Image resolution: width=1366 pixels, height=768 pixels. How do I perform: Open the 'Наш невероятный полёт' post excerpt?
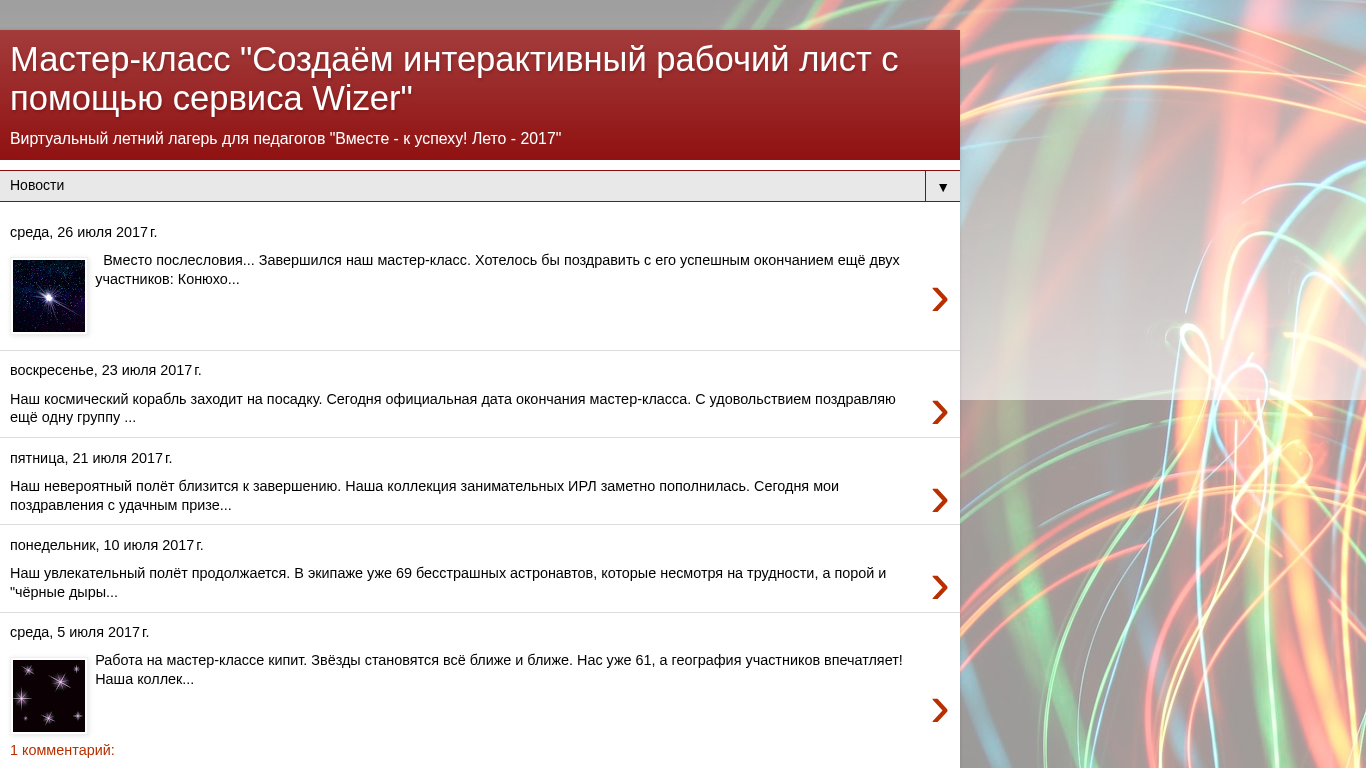tap(425, 495)
